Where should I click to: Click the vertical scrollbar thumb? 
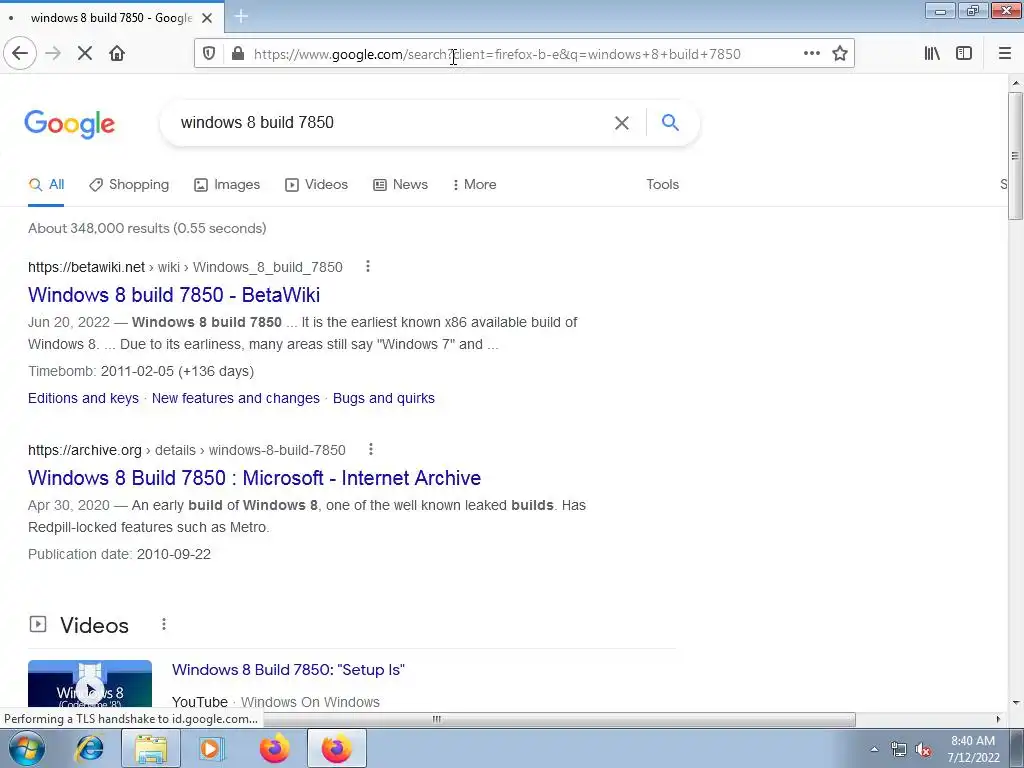[x=1016, y=157]
